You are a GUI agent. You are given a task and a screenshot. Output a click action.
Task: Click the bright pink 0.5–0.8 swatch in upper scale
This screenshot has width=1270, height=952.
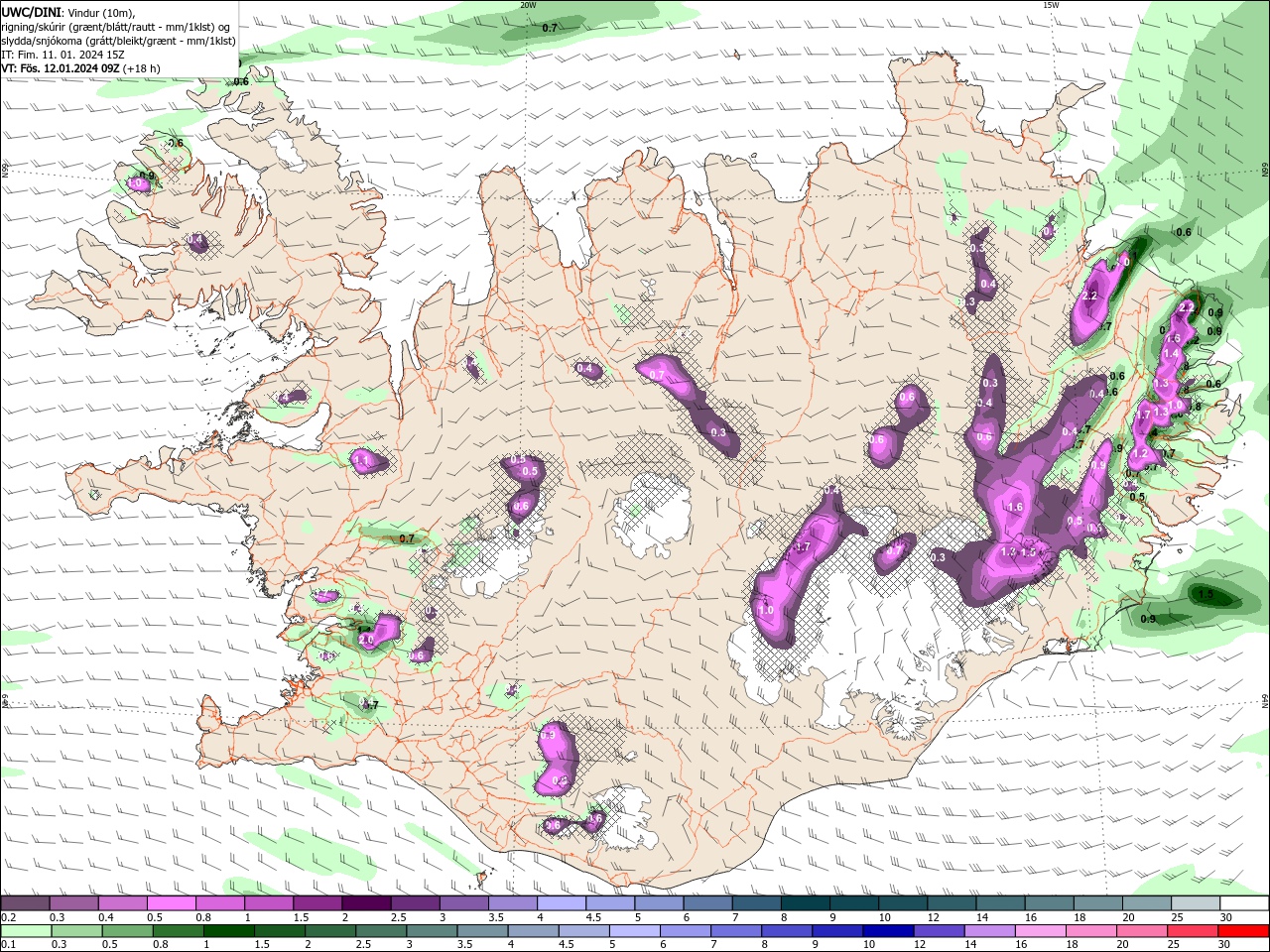click(171, 903)
